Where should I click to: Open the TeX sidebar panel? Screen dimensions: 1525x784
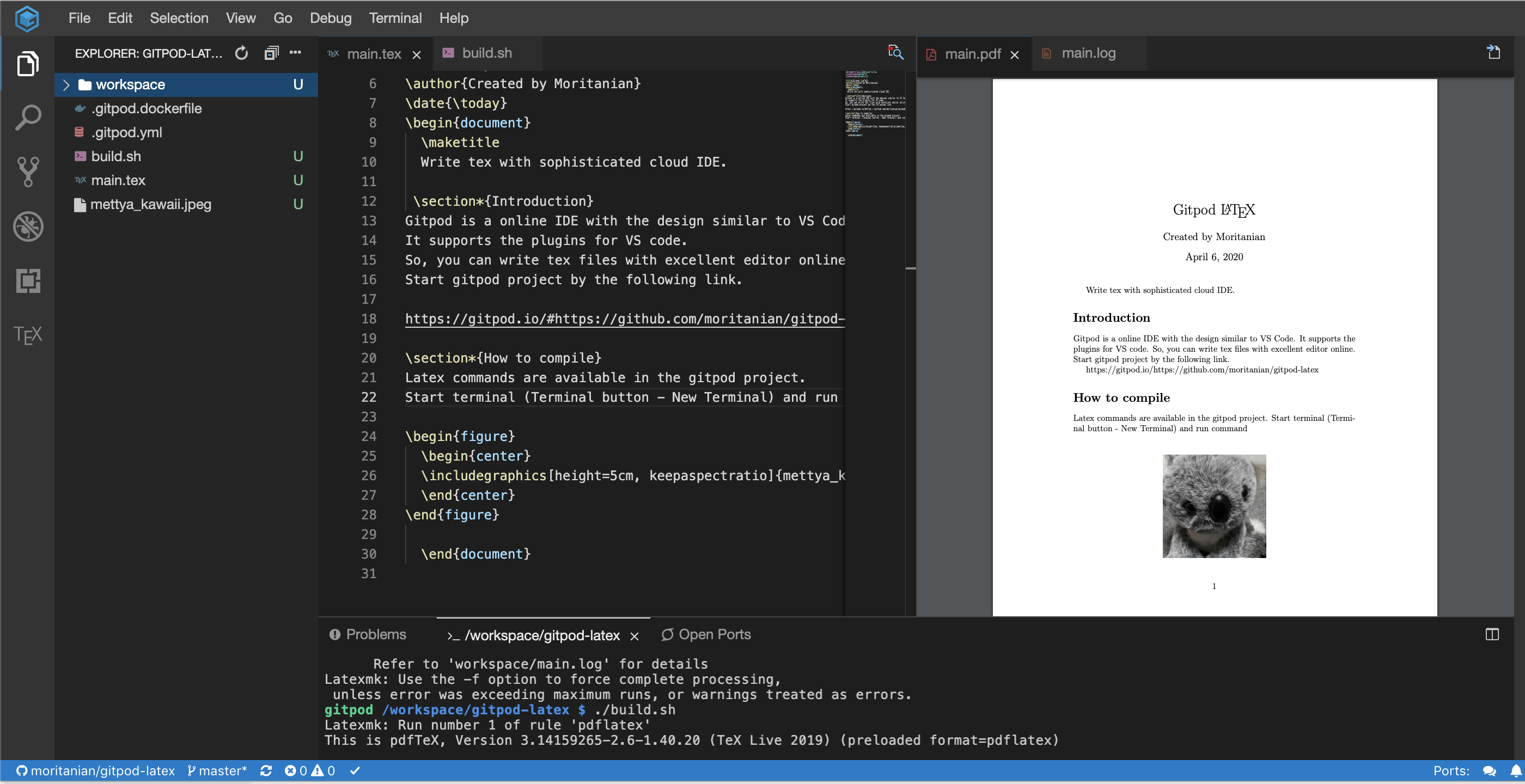click(28, 335)
